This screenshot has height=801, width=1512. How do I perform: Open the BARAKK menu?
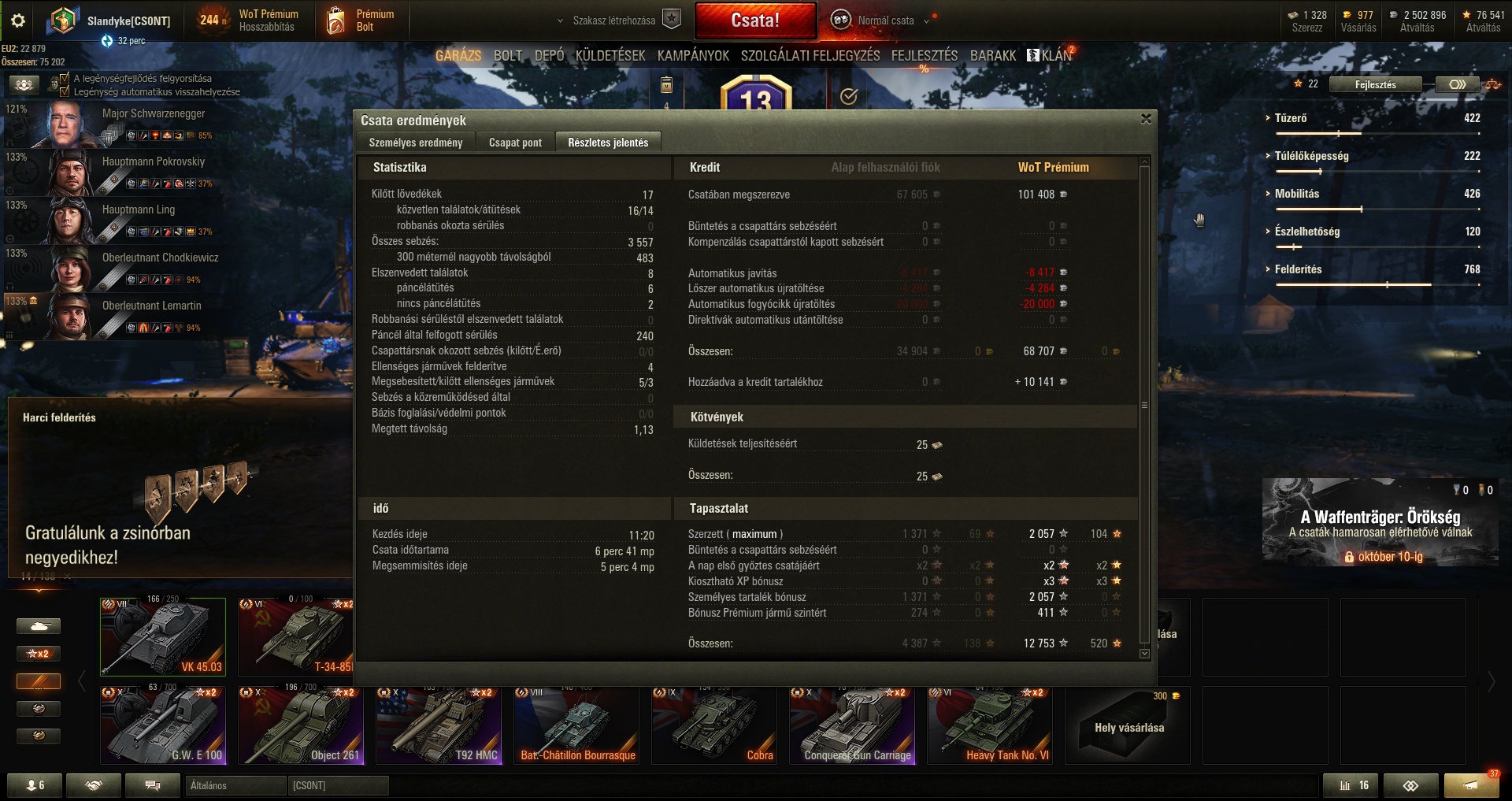tap(993, 55)
